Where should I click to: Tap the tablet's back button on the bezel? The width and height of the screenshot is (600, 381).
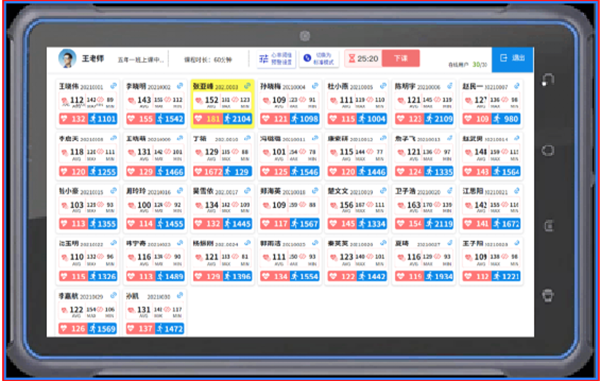pyautogui.click(x=548, y=80)
